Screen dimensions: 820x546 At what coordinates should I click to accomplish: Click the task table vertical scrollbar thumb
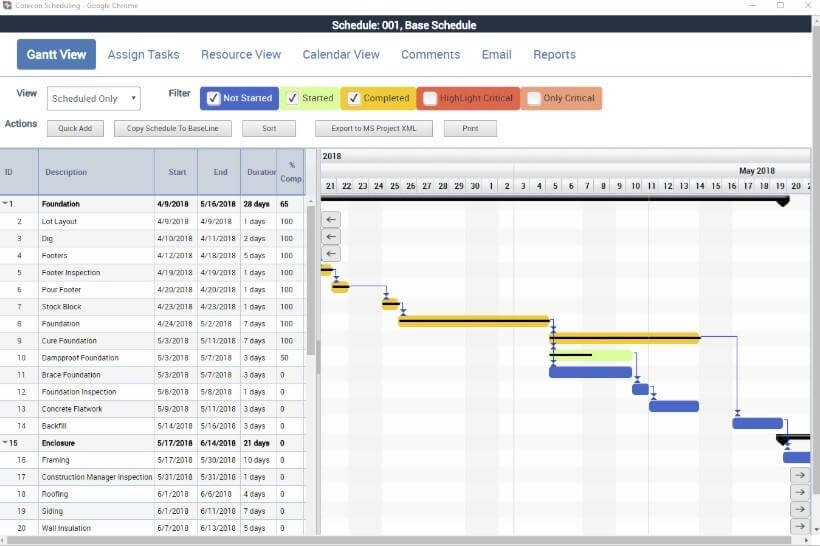coord(311,280)
